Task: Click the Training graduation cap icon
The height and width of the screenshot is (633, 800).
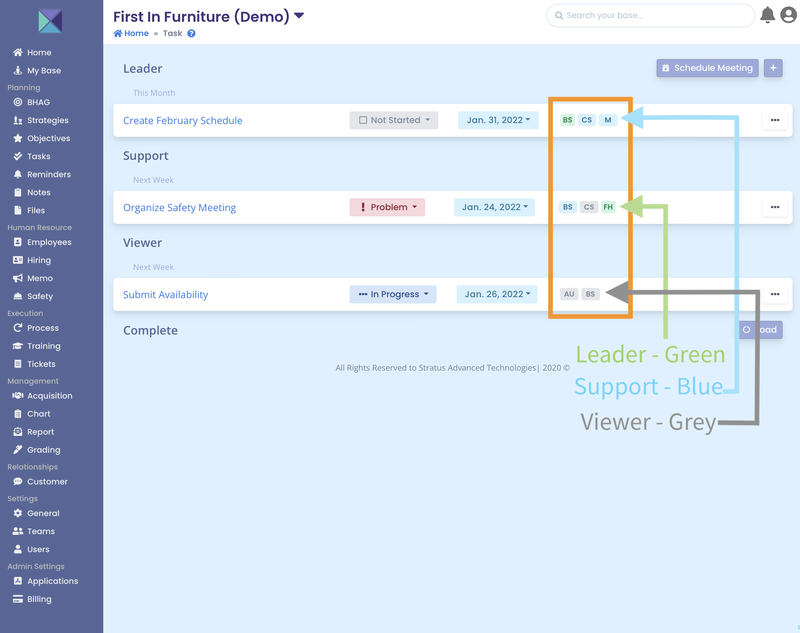Action: [18, 346]
